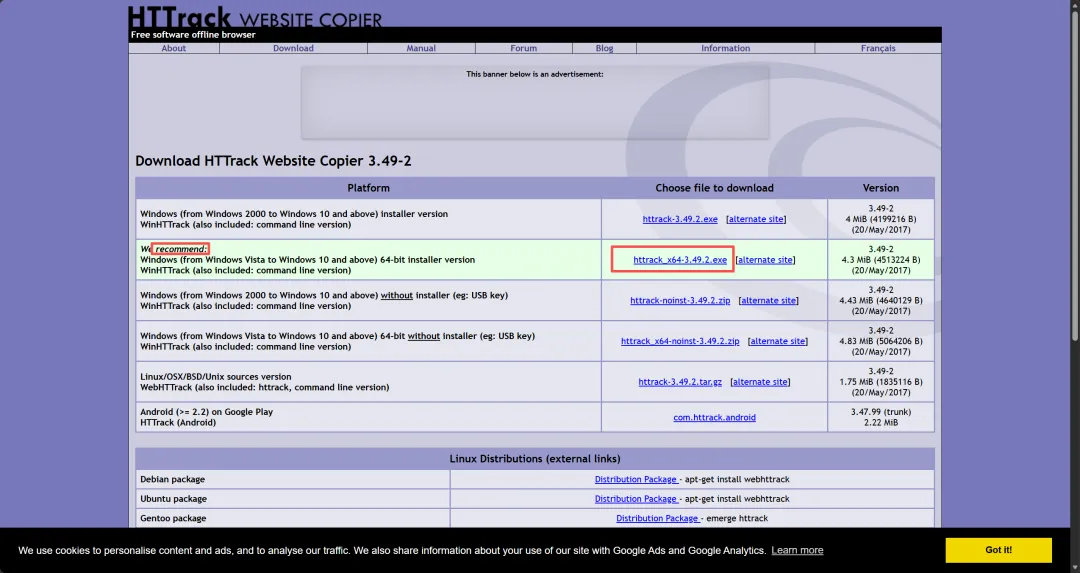Image resolution: width=1080 pixels, height=573 pixels.
Task: Click the 'Version' column header
Action: pyautogui.click(x=881, y=188)
